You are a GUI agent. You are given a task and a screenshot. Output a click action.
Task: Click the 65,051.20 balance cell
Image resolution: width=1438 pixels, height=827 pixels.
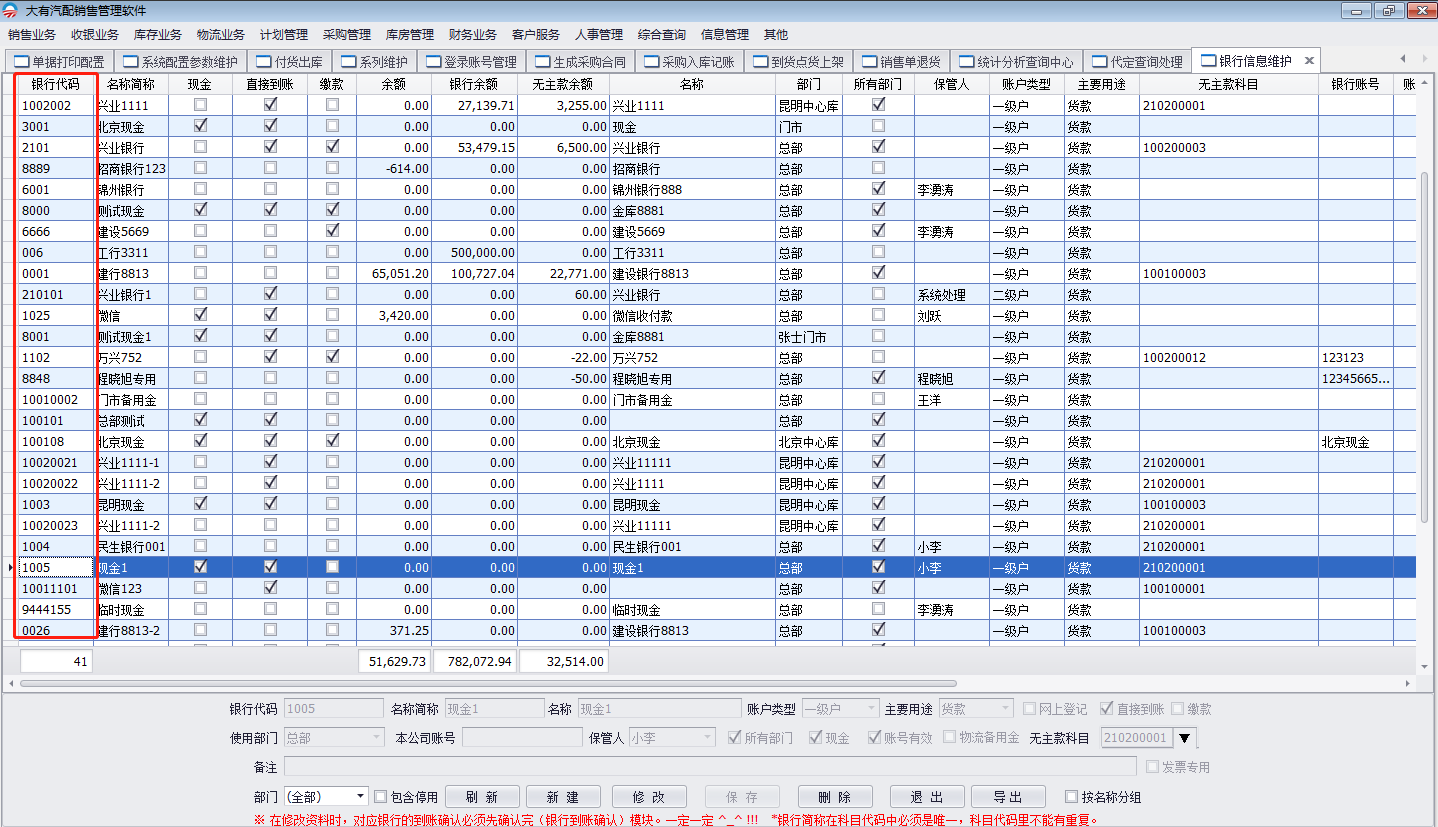click(x=394, y=273)
